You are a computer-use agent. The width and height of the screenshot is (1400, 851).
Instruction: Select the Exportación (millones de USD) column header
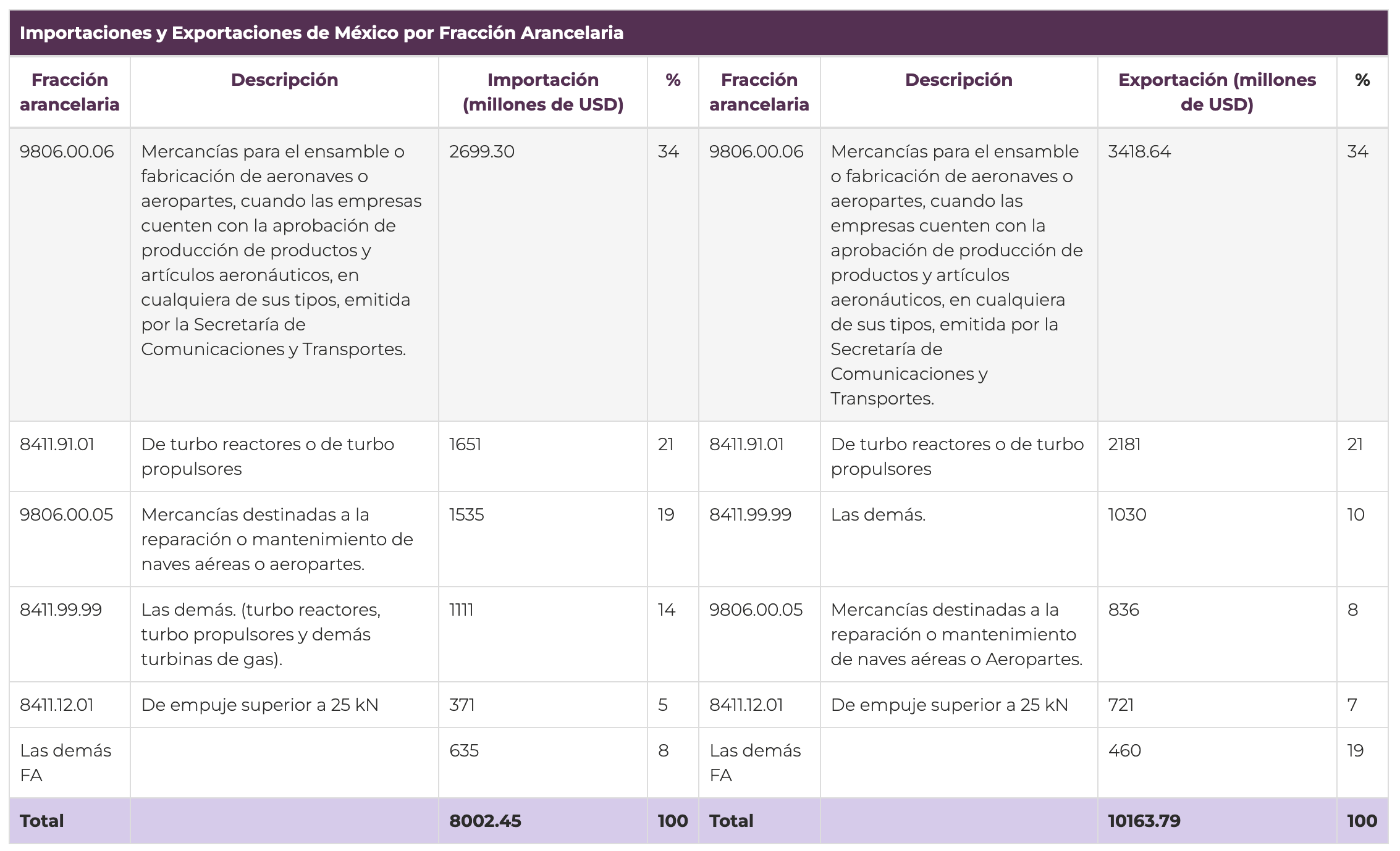(x=1217, y=92)
